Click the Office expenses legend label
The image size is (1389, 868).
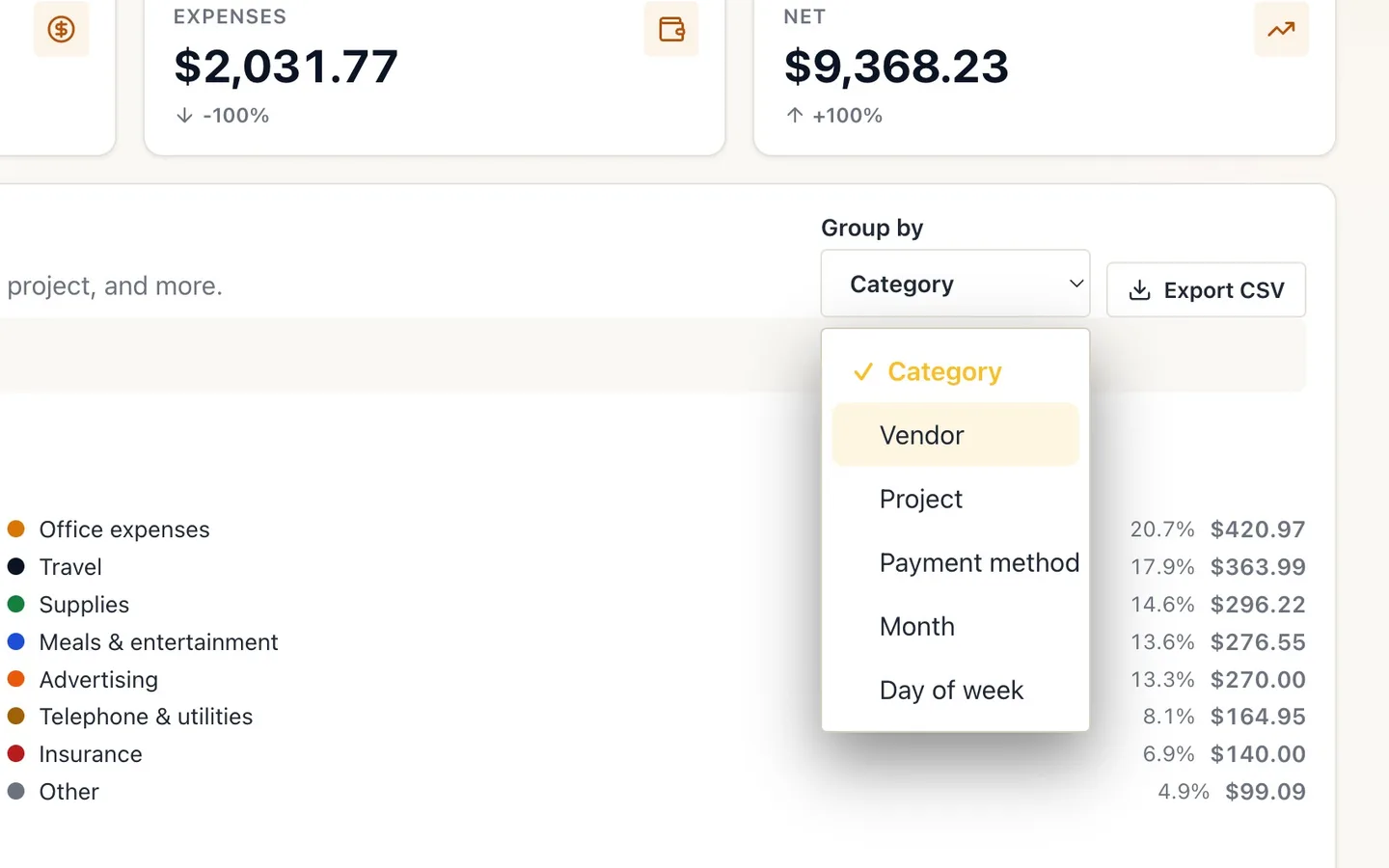(x=124, y=529)
